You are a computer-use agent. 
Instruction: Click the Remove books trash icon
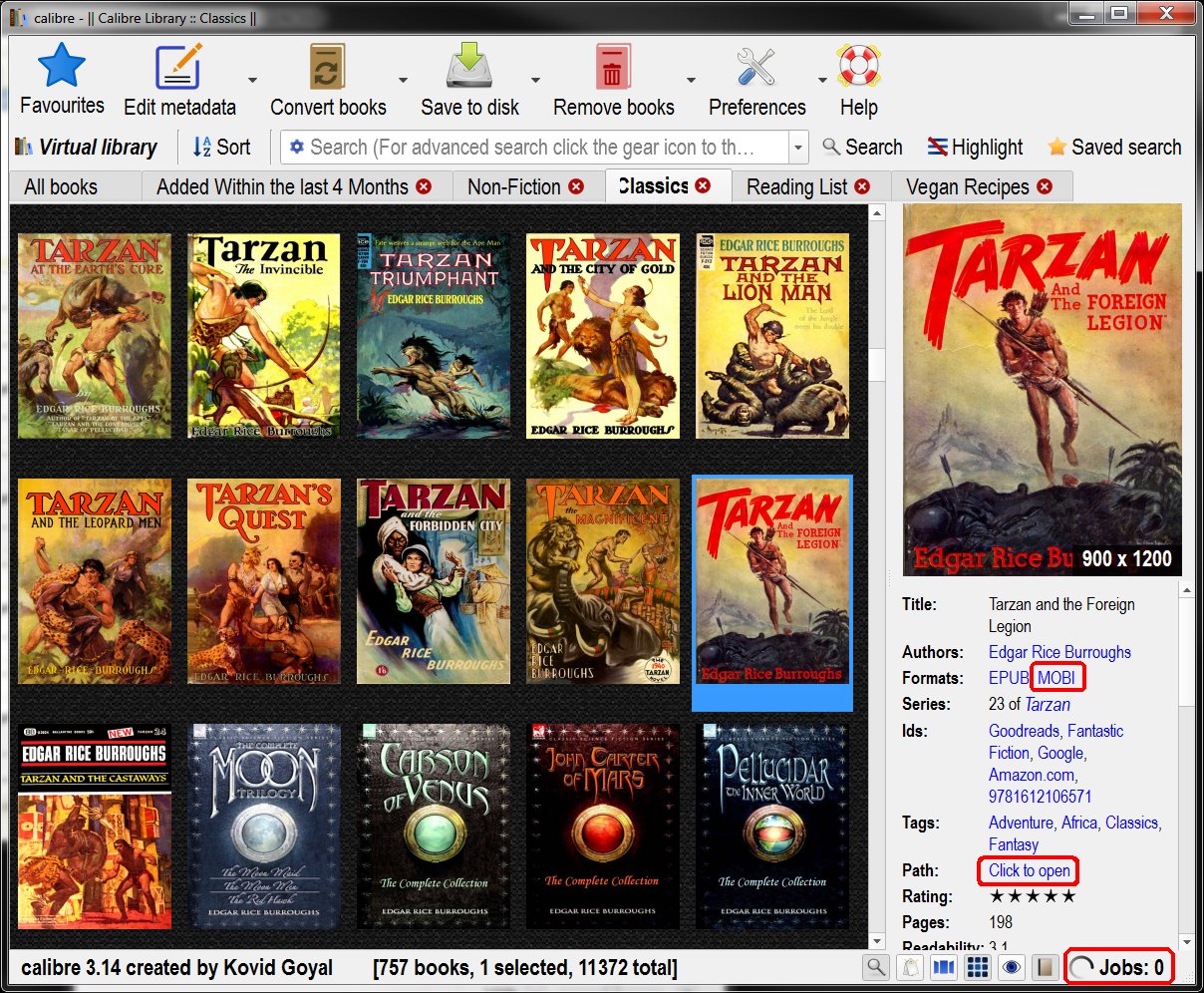coord(613,66)
